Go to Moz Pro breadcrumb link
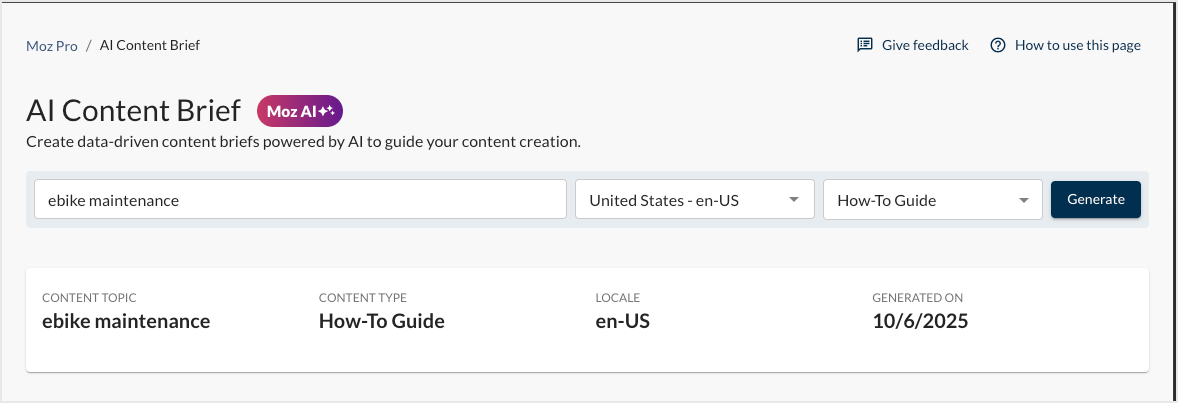Image resolution: width=1178 pixels, height=403 pixels. [52, 45]
